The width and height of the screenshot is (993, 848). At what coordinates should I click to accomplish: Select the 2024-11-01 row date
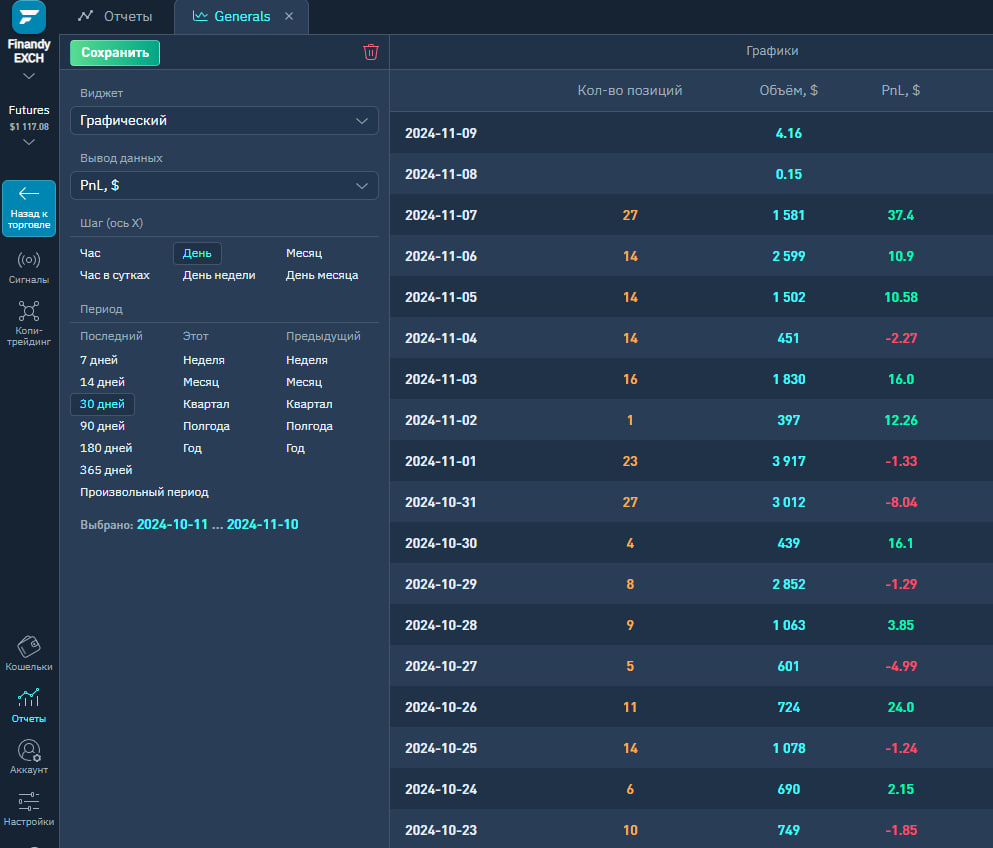(441, 461)
